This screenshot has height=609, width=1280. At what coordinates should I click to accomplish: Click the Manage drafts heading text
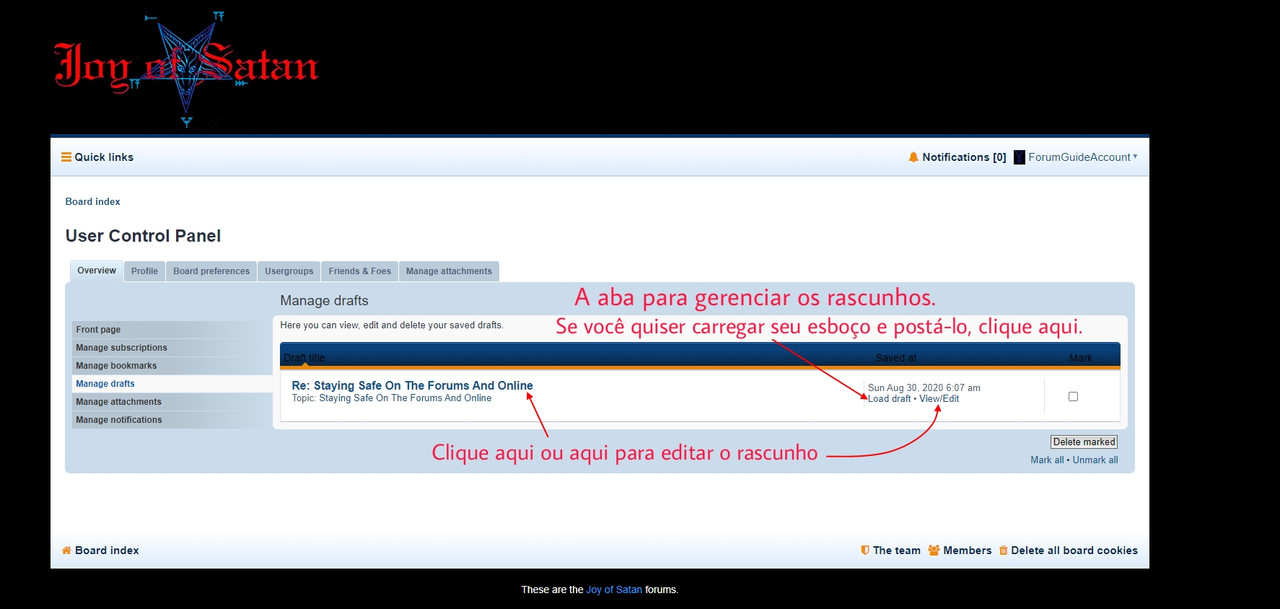(x=324, y=301)
